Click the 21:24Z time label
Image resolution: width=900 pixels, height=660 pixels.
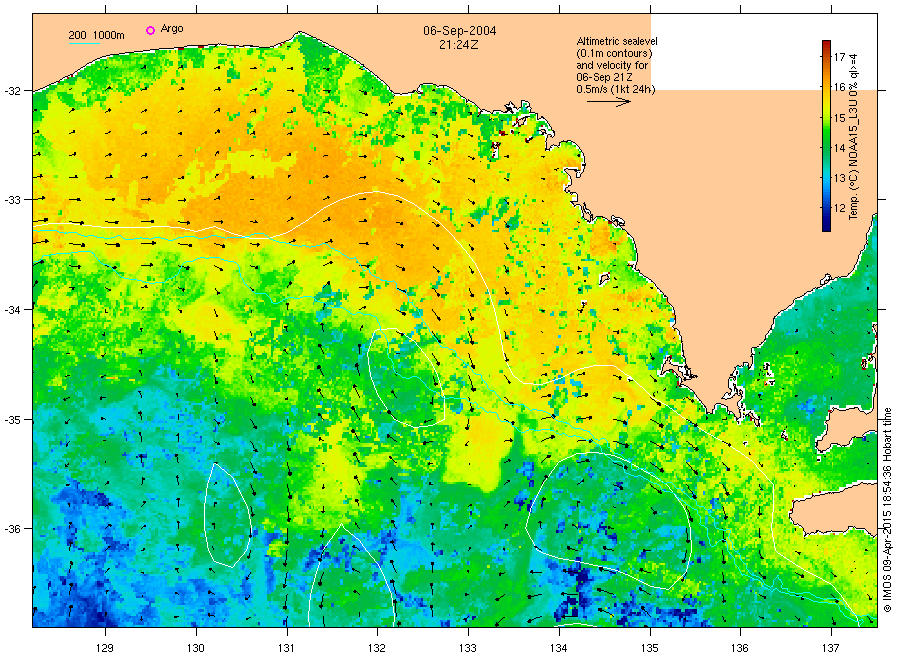point(459,45)
